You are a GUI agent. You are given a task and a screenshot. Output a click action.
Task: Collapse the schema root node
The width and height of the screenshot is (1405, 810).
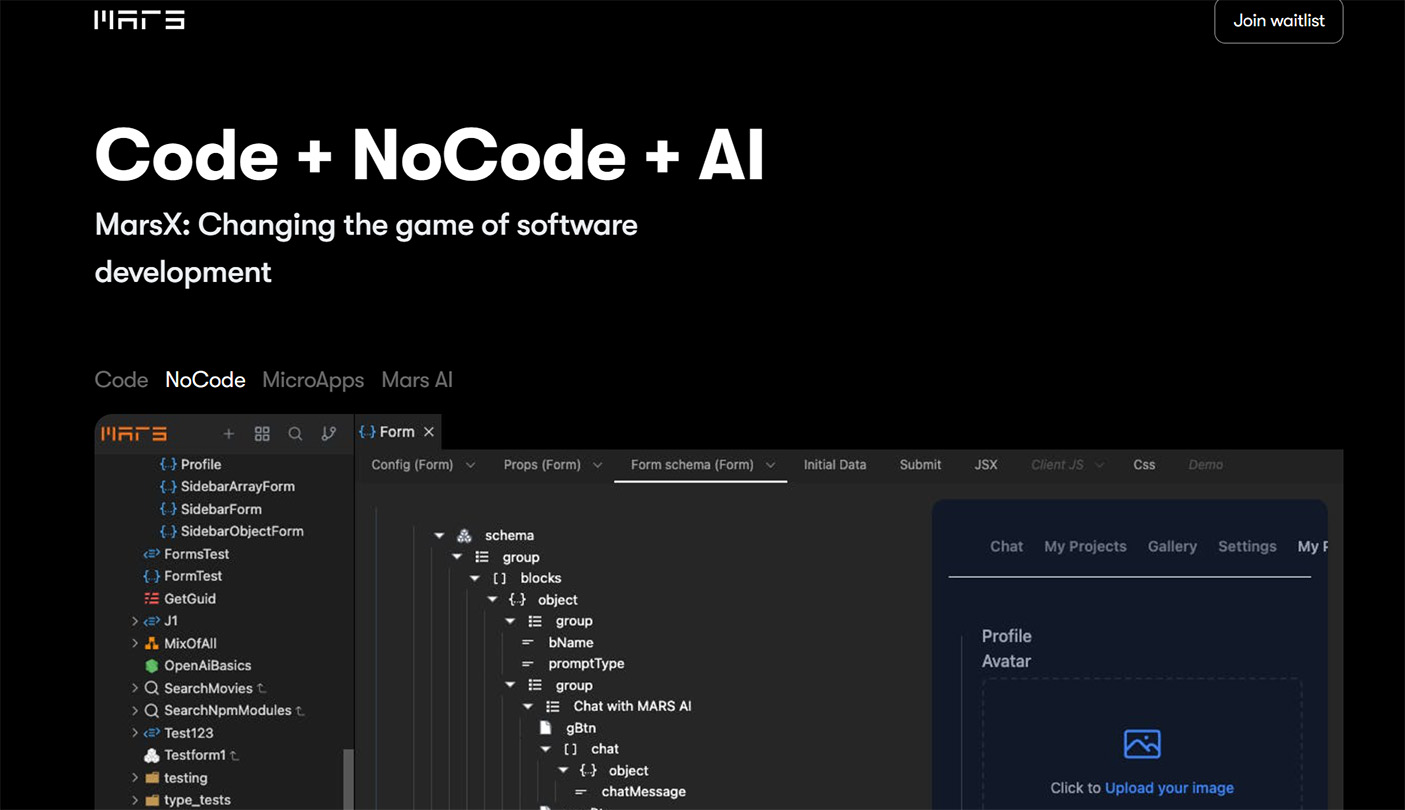(x=439, y=536)
